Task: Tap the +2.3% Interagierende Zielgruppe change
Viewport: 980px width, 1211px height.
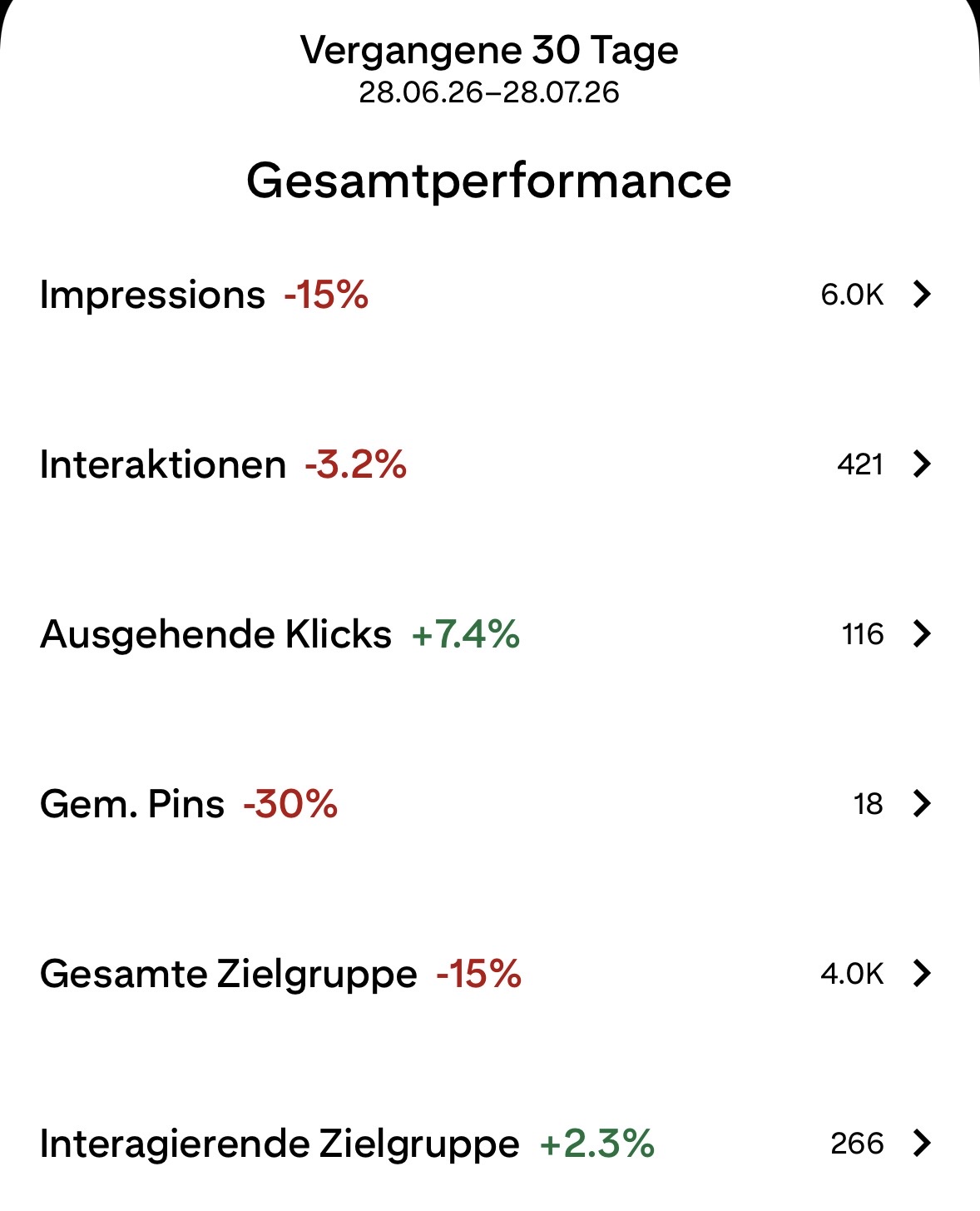Action: [x=597, y=1144]
